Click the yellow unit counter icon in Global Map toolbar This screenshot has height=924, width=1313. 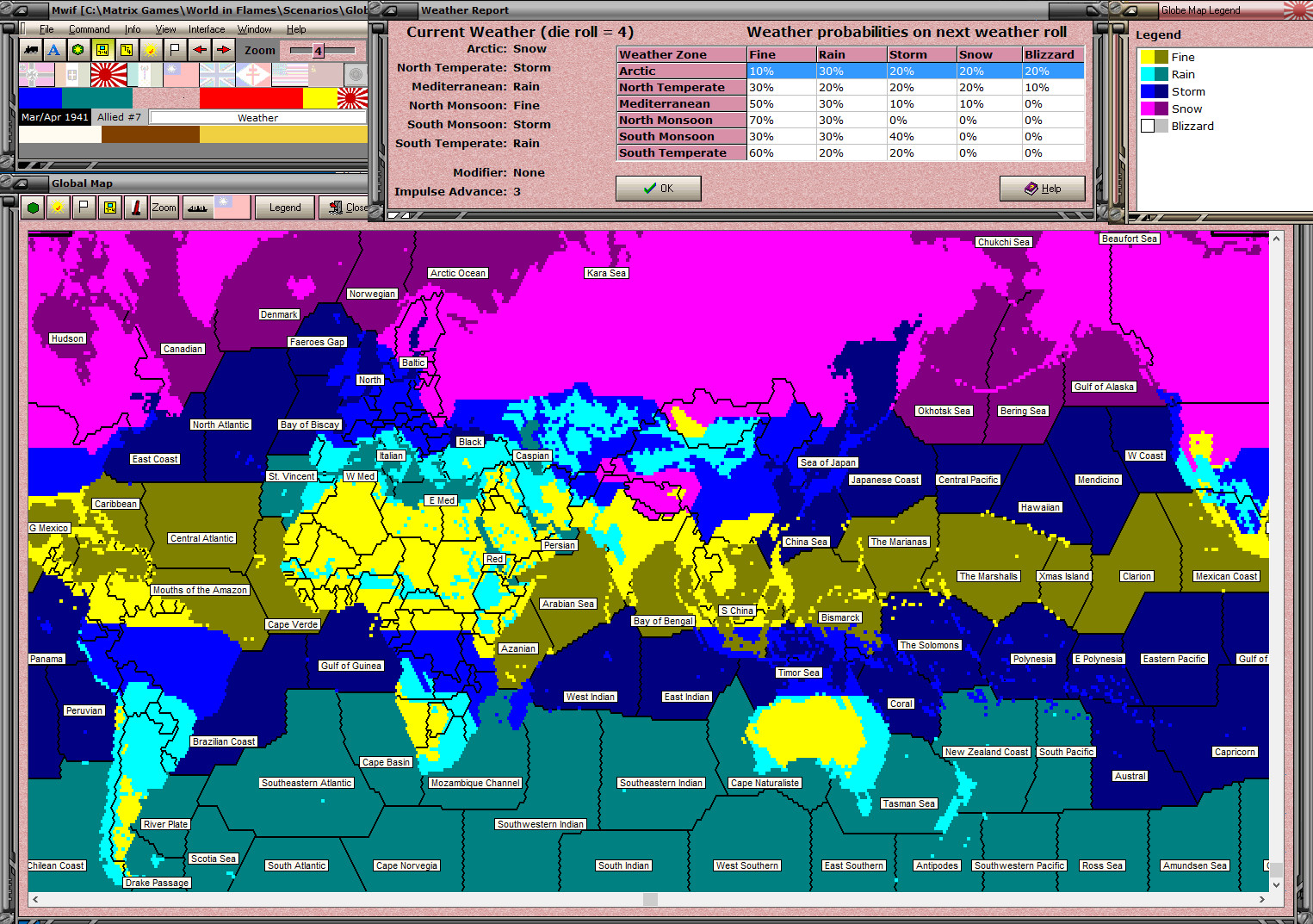109,208
